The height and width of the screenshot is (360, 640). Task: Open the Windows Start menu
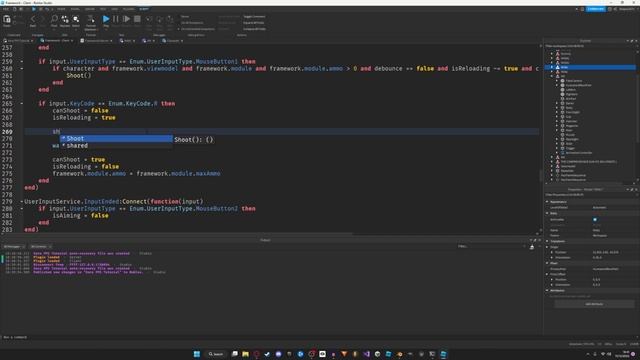196,354
